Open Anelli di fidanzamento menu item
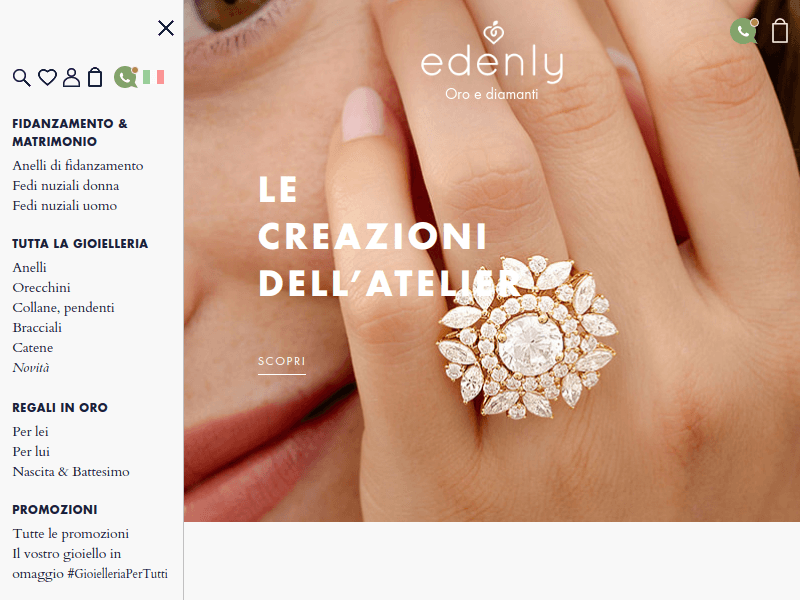 (78, 166)
